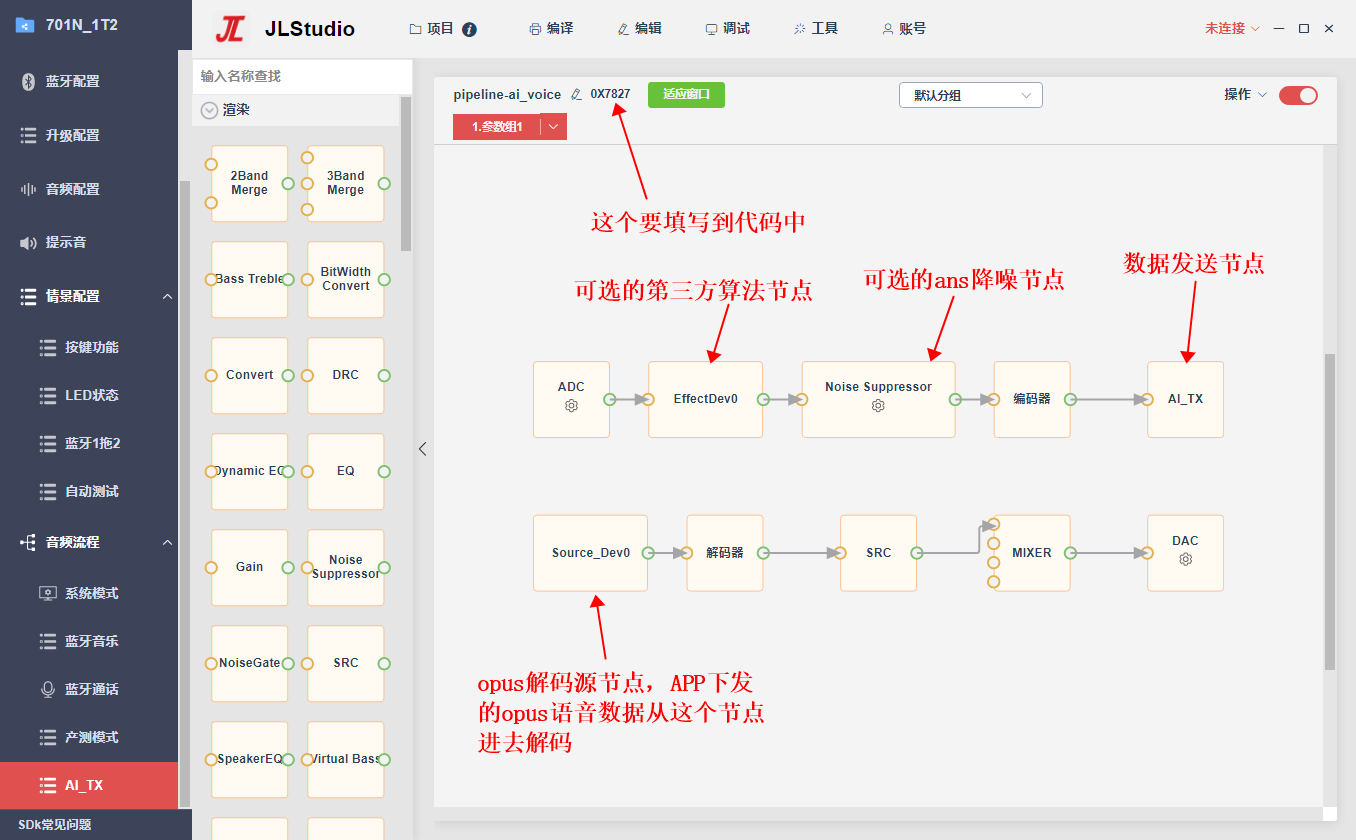This screenshot has width=1356, height=840.
Task: Open the arrow dropdown beside 1.参数组1
Action: point(554,126)
